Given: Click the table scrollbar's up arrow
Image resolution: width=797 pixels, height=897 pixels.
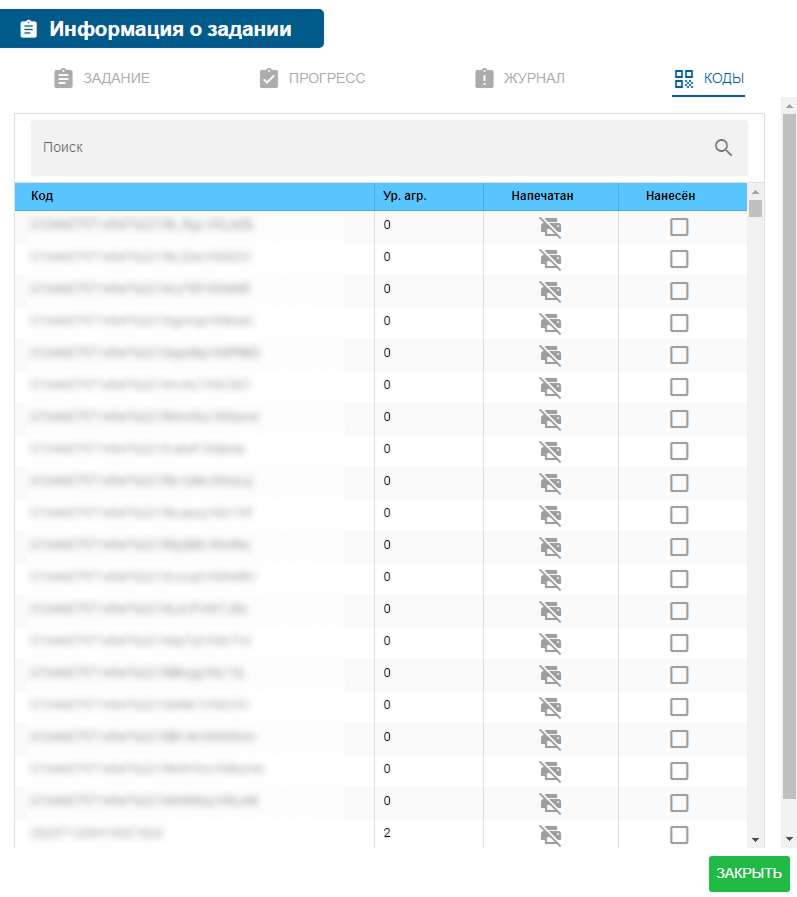Looking at the screenshot, I should click(756, 192).
